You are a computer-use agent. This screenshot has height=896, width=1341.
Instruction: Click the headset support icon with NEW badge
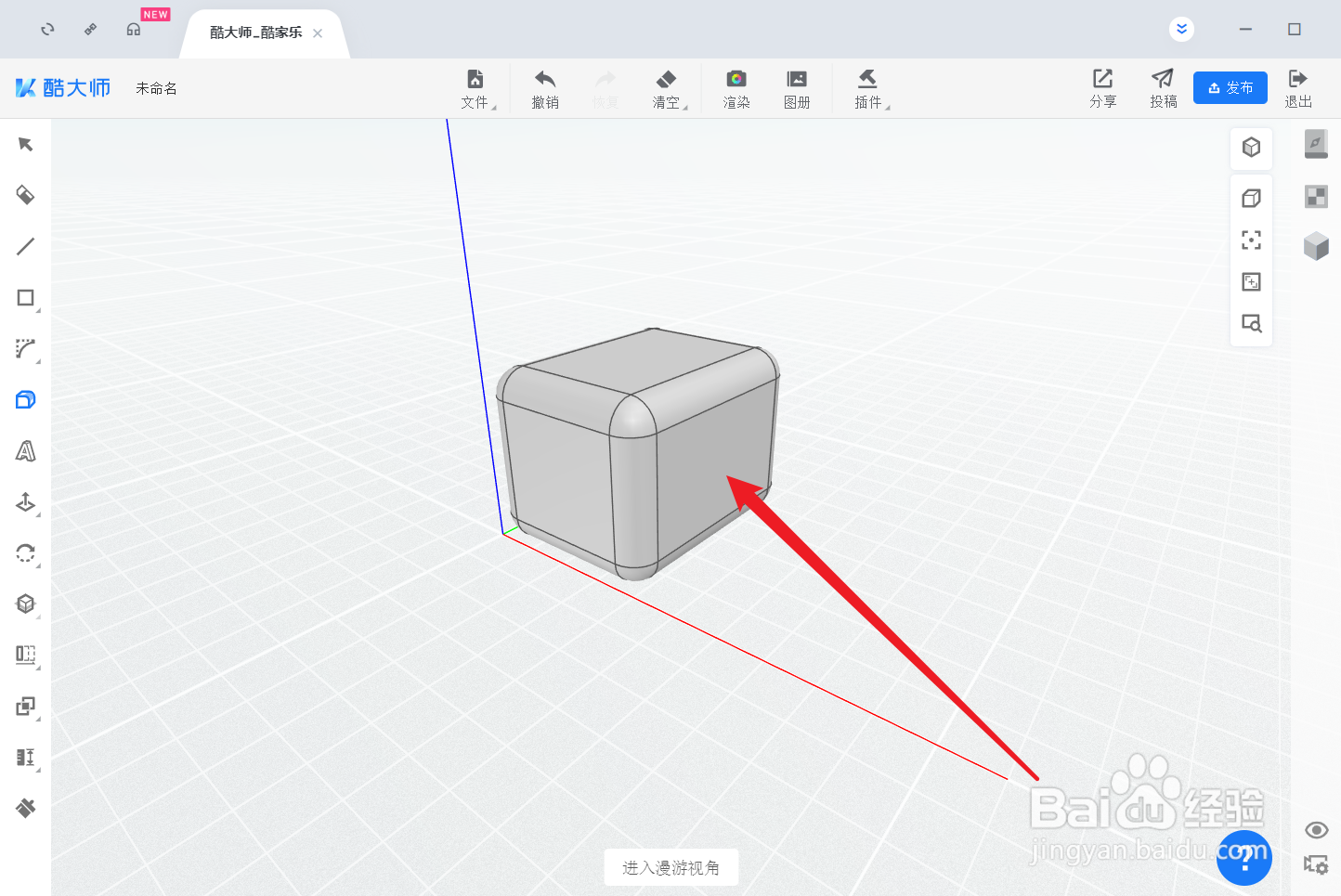coord(134,30)
